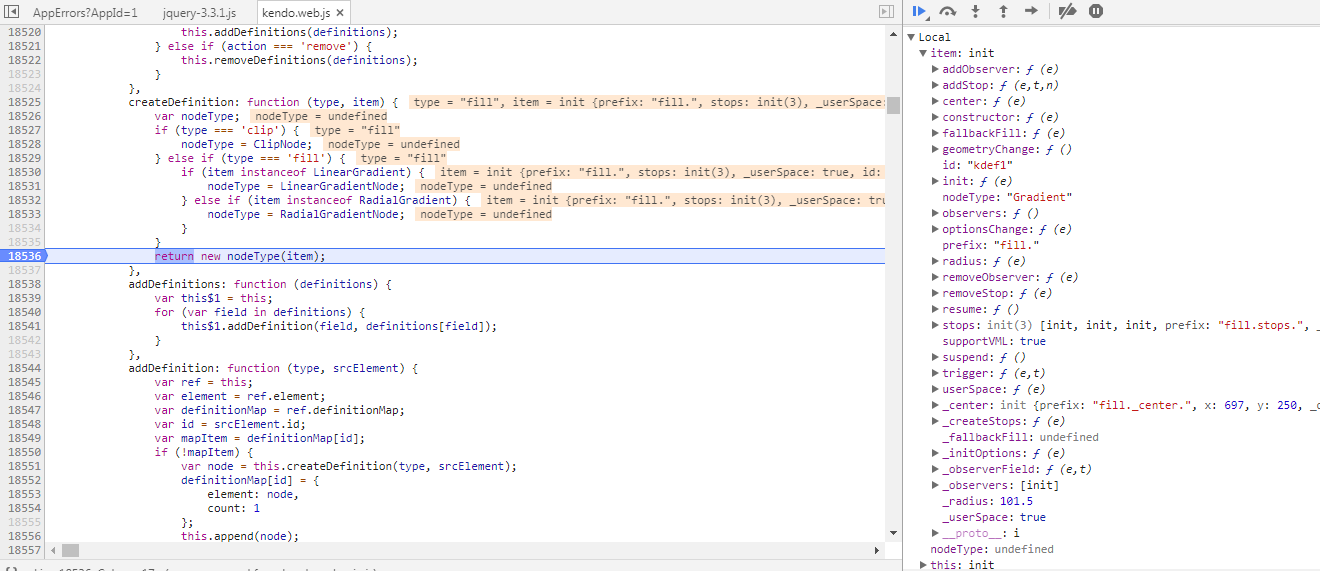The height and width of the screenshot is (571, 1320).
Task: Expand the observers function entry
Action: 935,213
